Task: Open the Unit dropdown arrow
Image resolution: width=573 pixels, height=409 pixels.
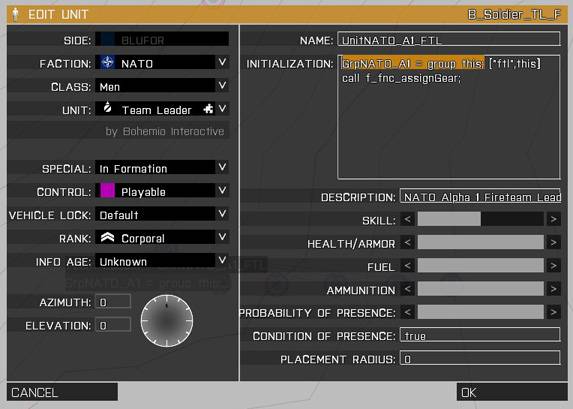Action: point(222,109)
